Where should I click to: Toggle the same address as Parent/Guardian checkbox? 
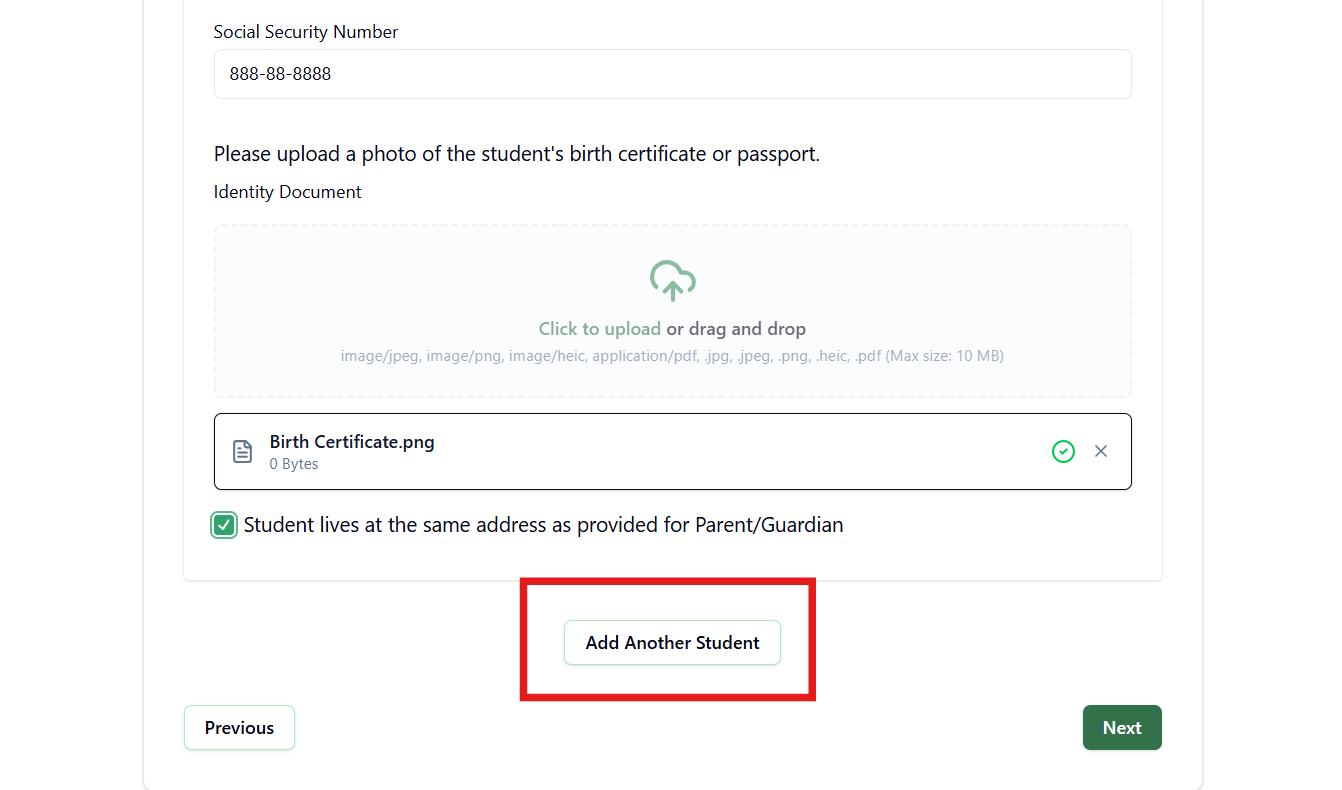(224, 525)
